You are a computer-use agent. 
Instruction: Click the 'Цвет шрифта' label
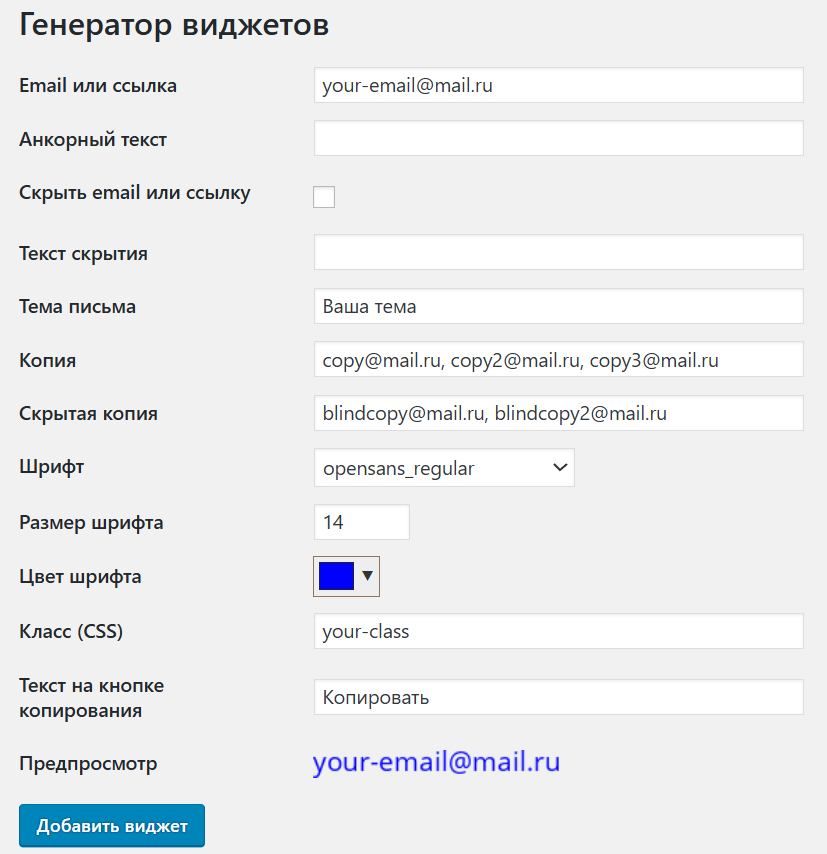tap(80, 576)
